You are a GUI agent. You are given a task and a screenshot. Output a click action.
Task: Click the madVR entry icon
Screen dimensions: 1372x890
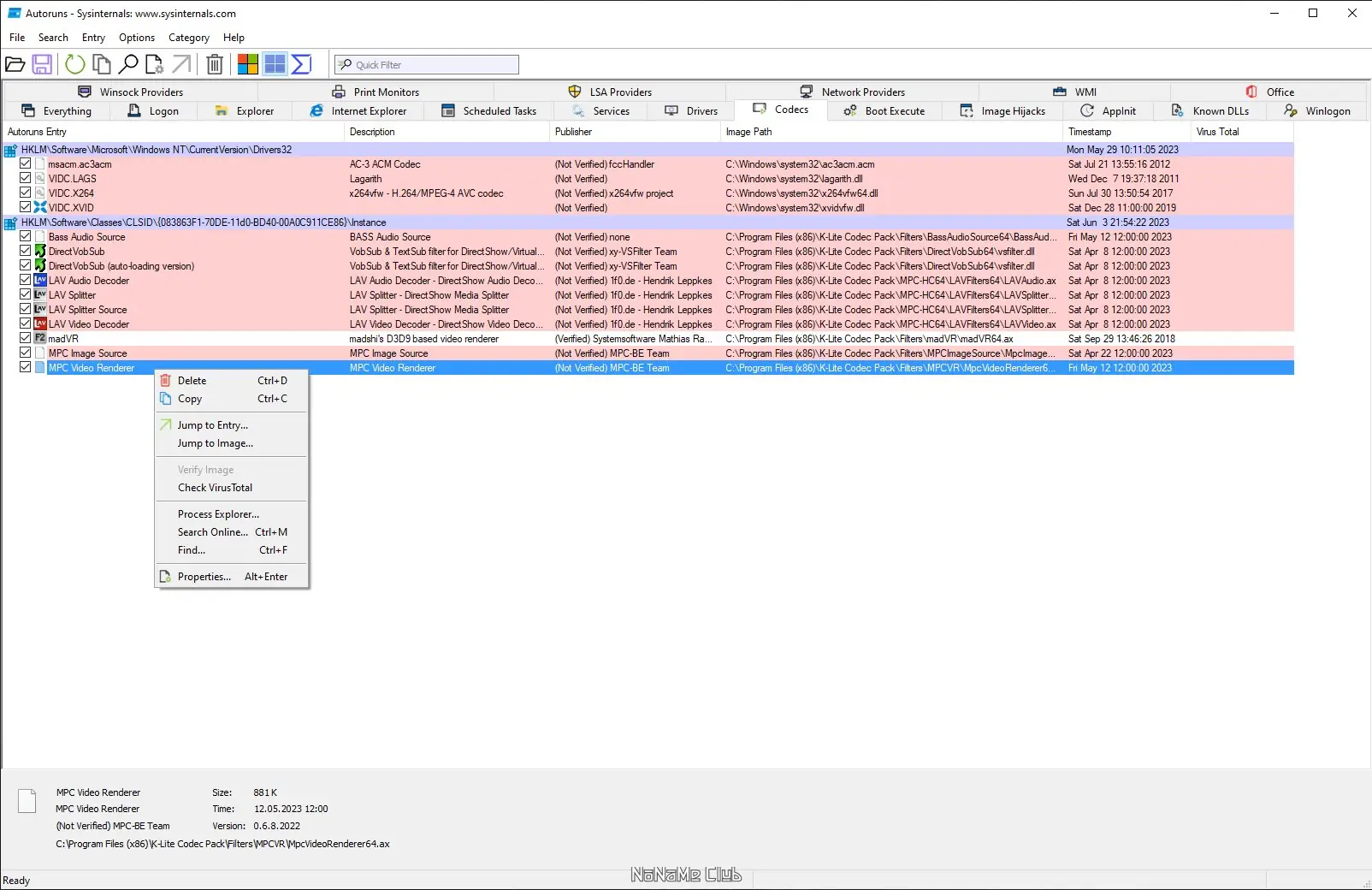40,339
